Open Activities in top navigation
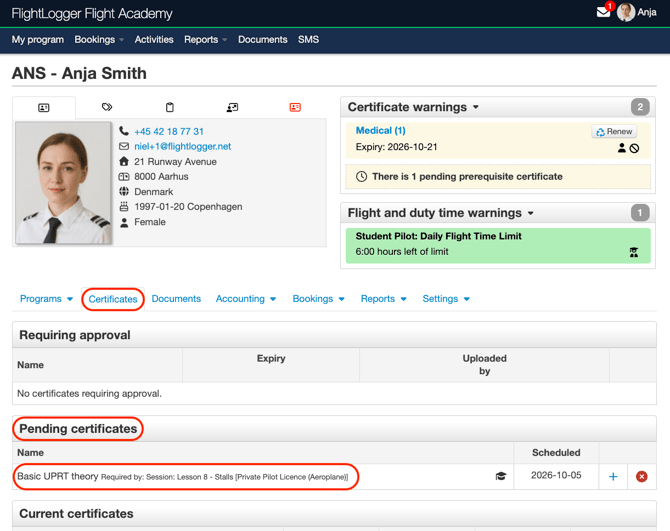This screenshot has width=670, height=531. pyautogui.click(x=154, y=40)
